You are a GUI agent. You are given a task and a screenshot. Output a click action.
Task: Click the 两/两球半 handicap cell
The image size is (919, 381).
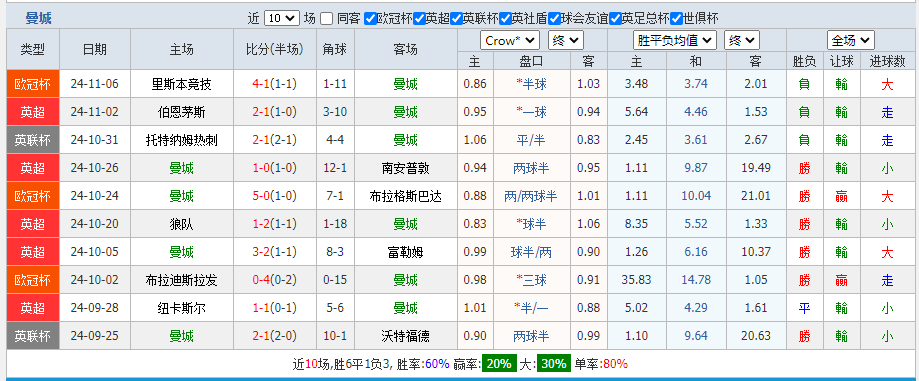coord(531,196)
